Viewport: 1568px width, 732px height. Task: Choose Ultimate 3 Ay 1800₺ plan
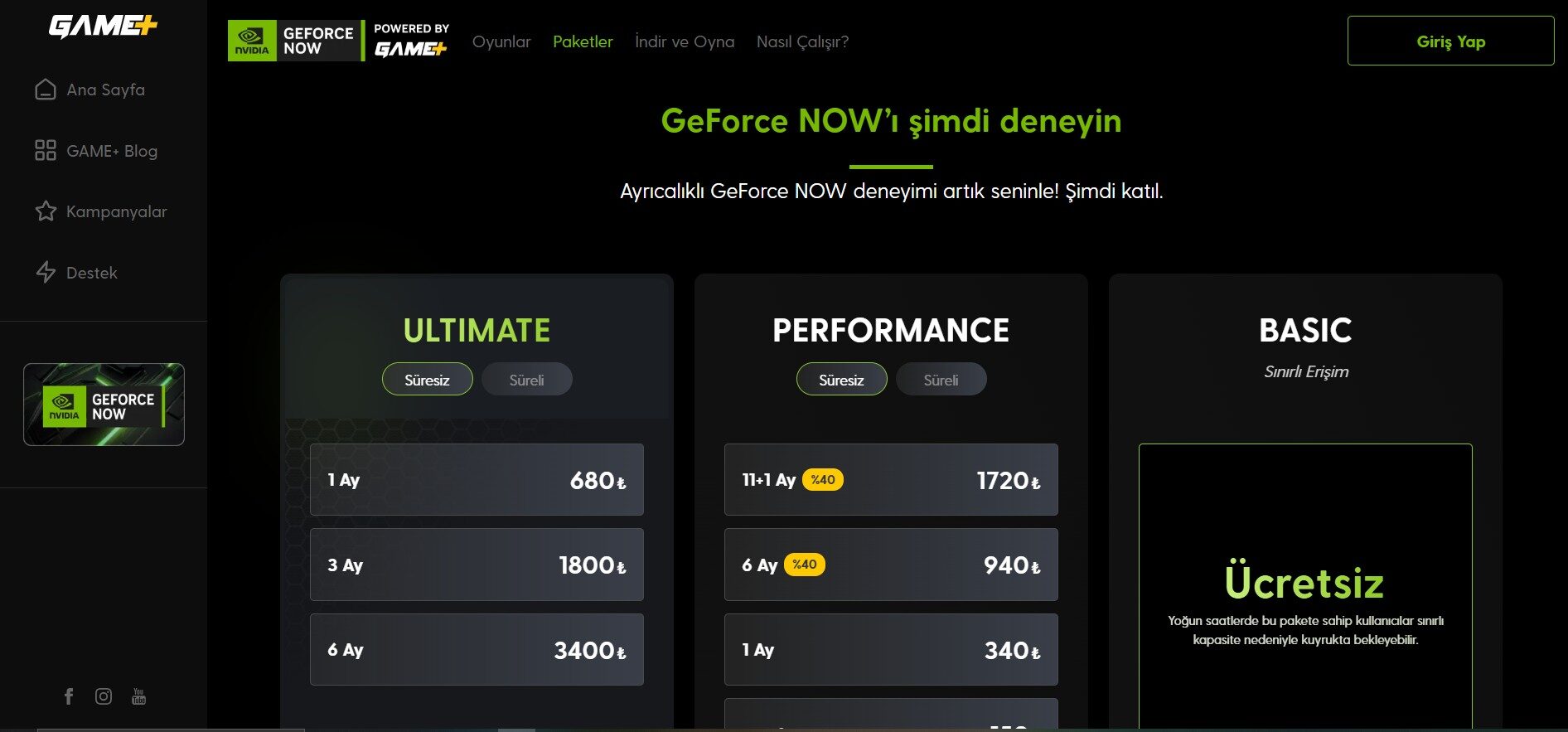477,565
